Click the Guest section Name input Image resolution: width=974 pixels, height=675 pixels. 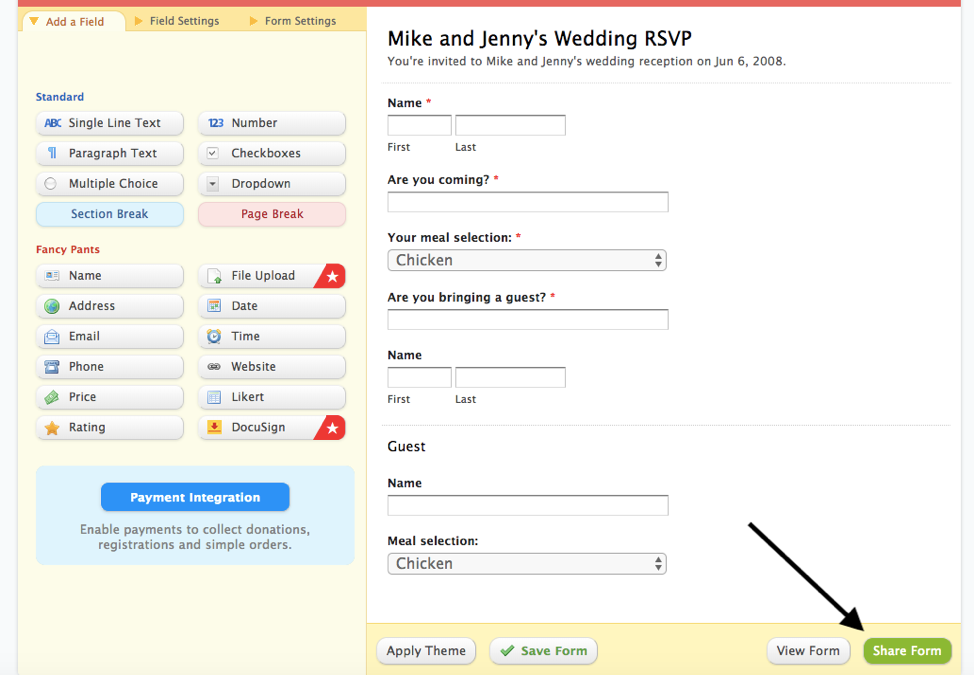click(x=528, y=505)
